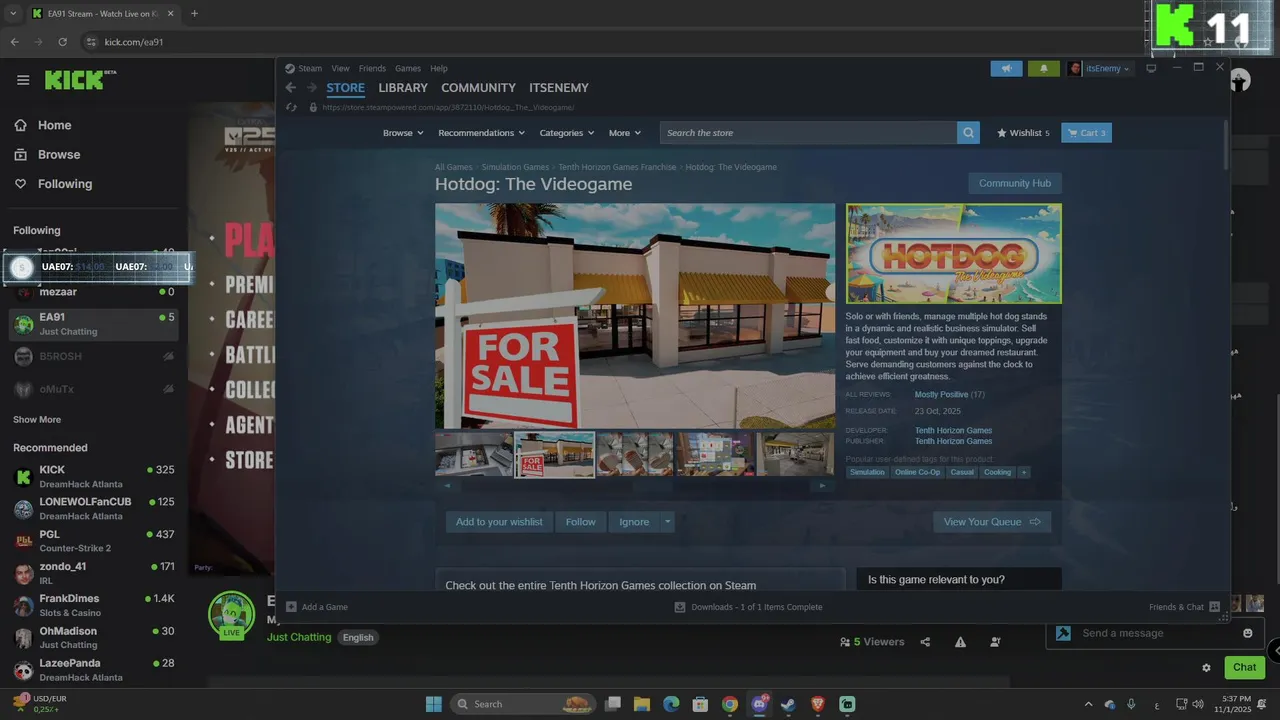The width and height of the screenshot is (1280, 720).
Task: Click the Steam announcements megaphone button
Action: (1007, 68)
